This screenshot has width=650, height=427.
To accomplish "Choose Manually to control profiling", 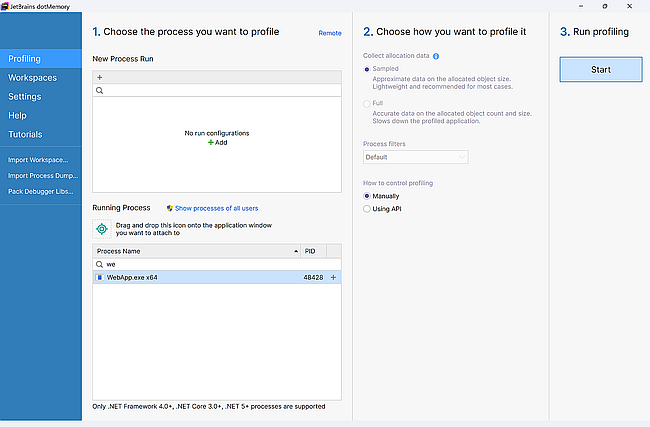I will point(366,196).
